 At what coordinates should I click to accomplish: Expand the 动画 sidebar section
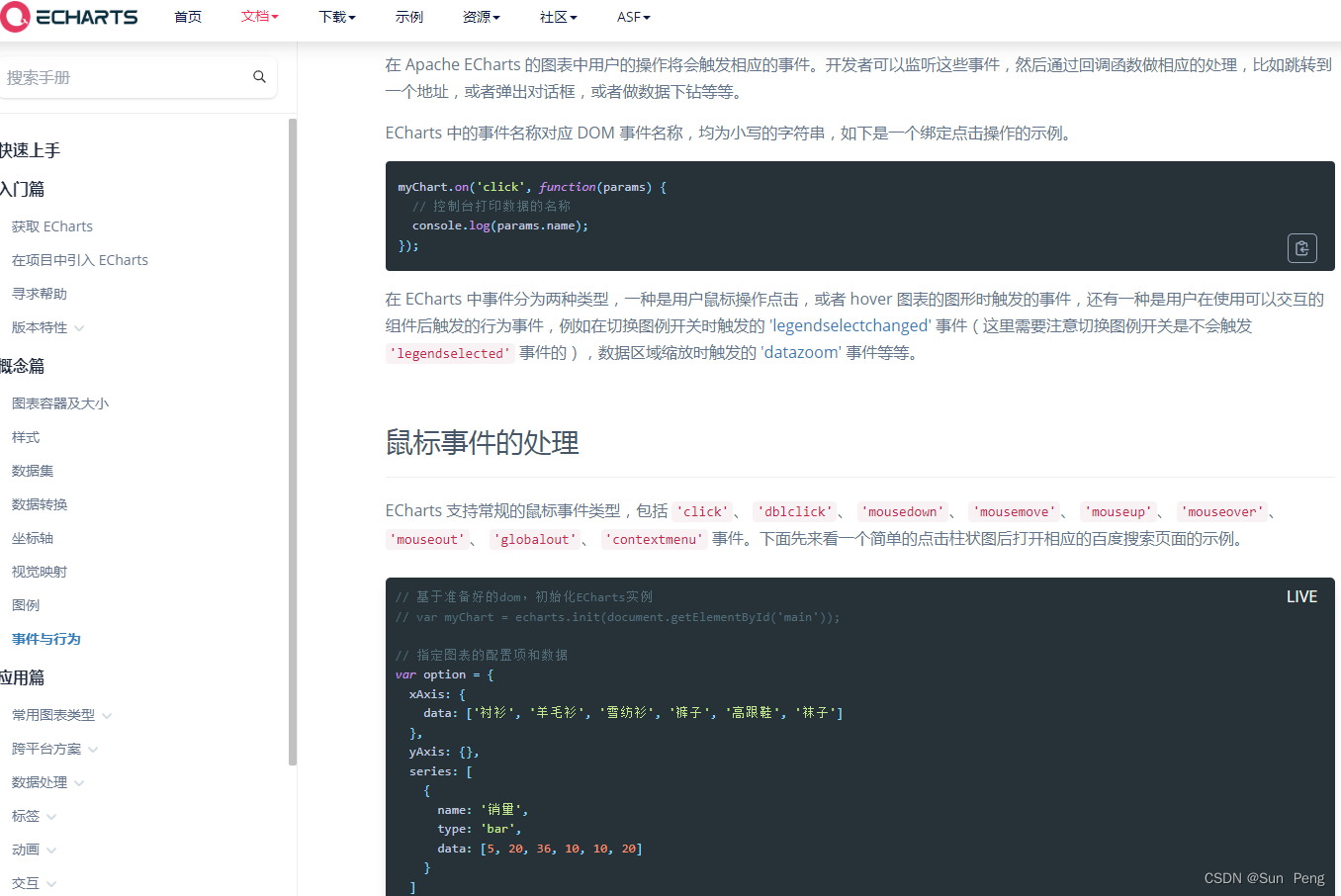pos(34,850)
